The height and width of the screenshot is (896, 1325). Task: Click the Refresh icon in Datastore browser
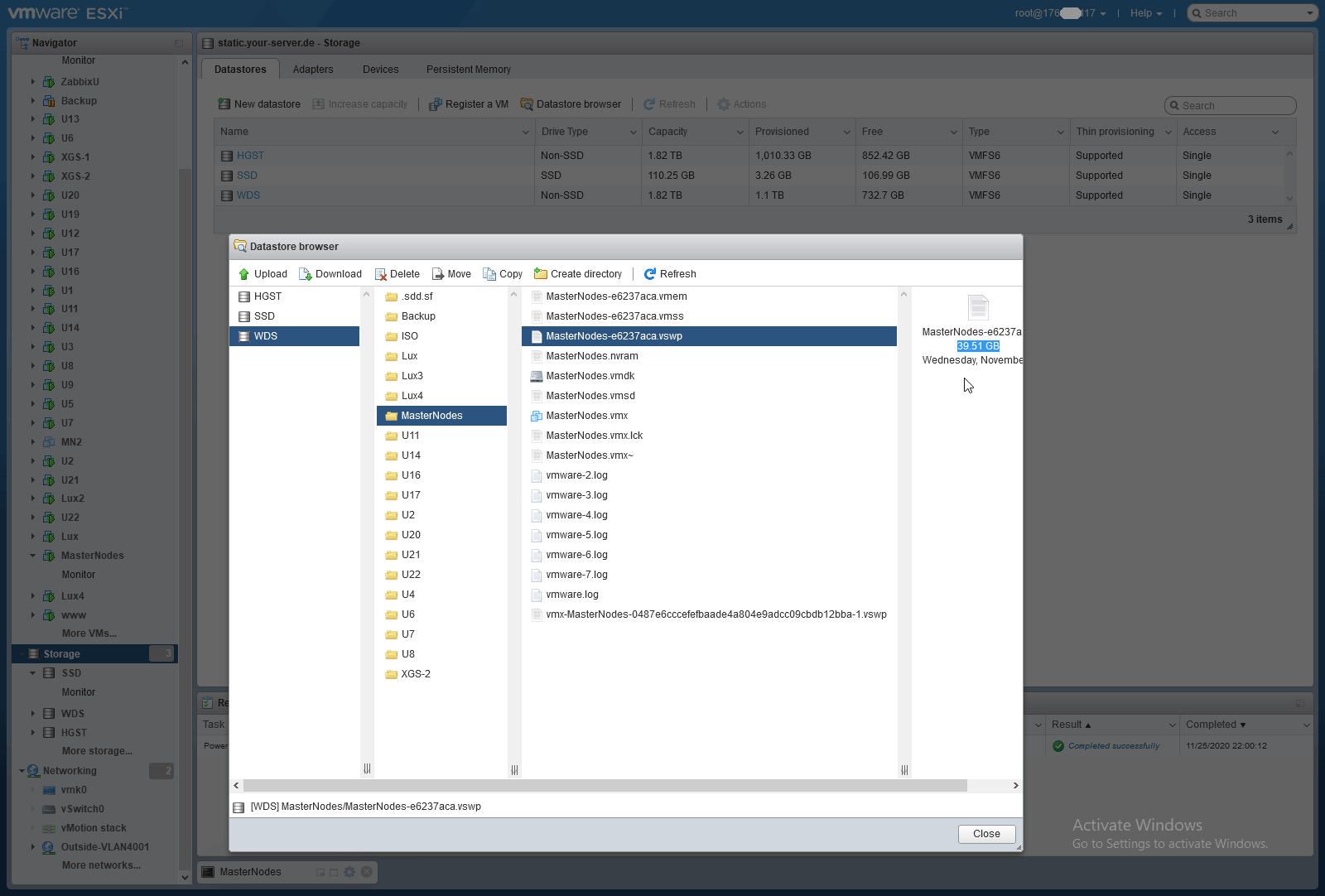click(x=650, y=274)
